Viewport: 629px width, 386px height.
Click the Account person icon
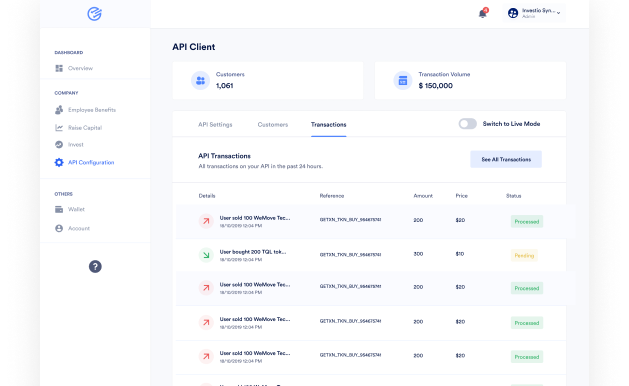pos(59,228)
